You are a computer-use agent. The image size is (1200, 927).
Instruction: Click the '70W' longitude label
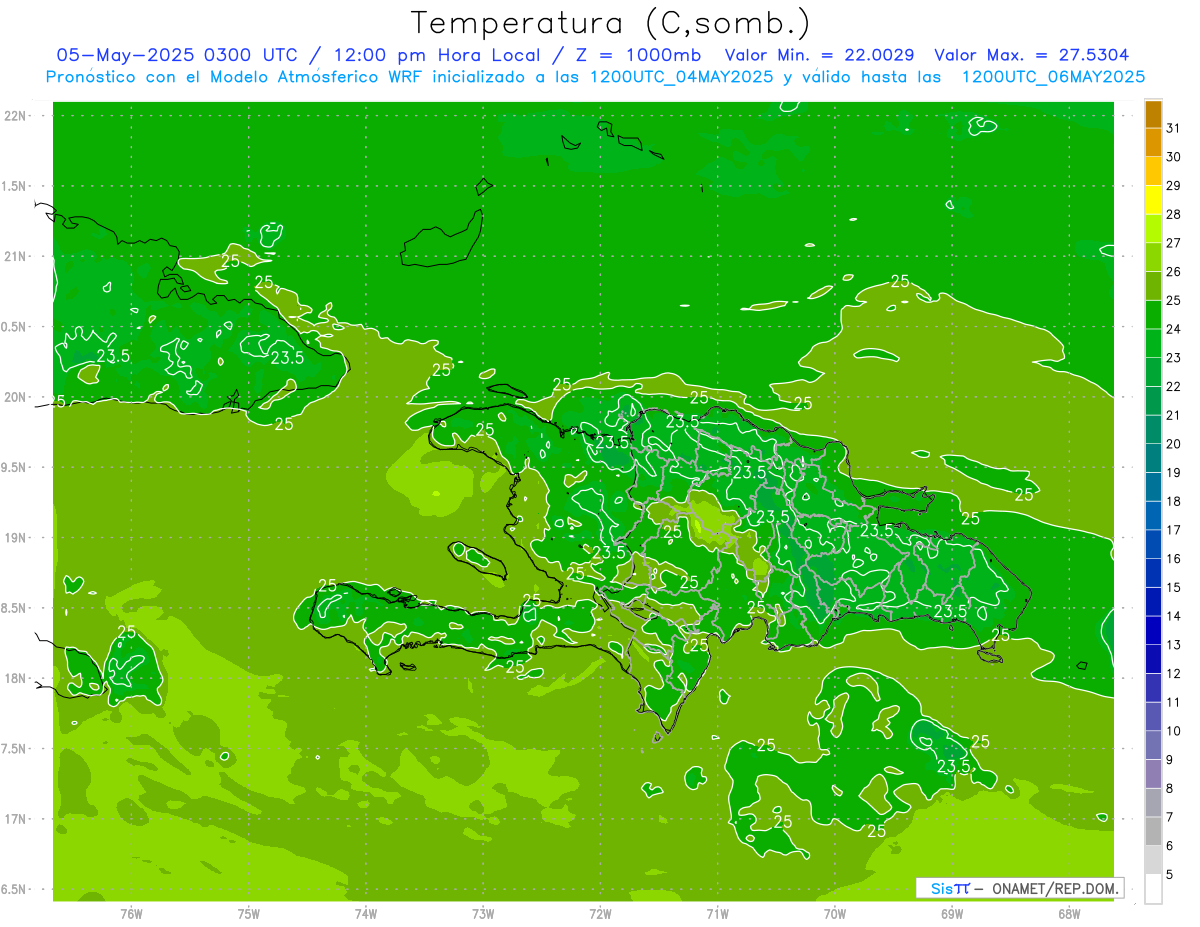click(835, 914)
